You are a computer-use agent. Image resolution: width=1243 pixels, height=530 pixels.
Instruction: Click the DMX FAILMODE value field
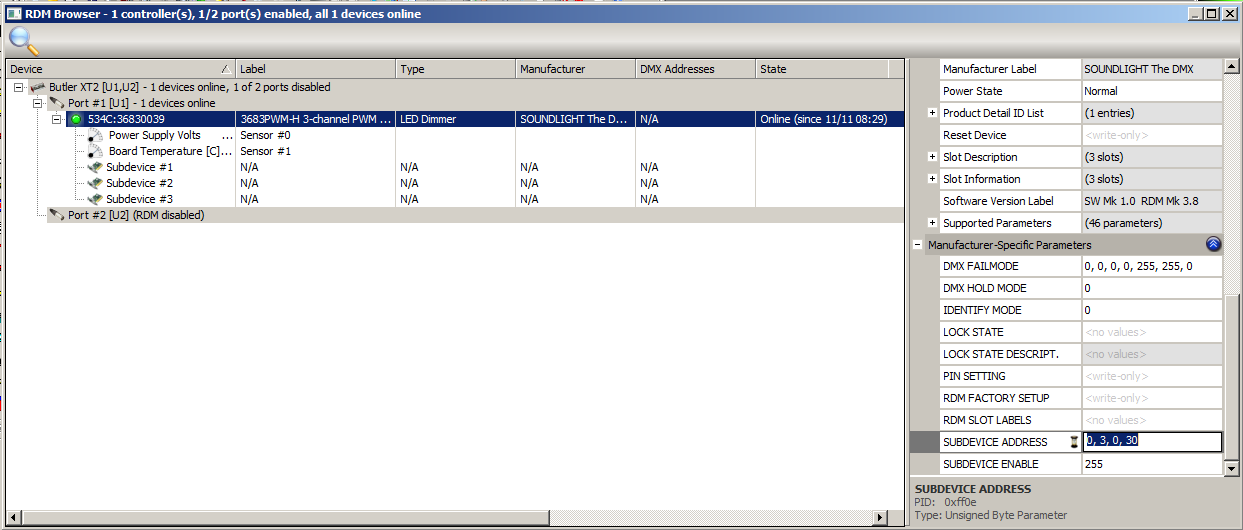click(1152, 267)
